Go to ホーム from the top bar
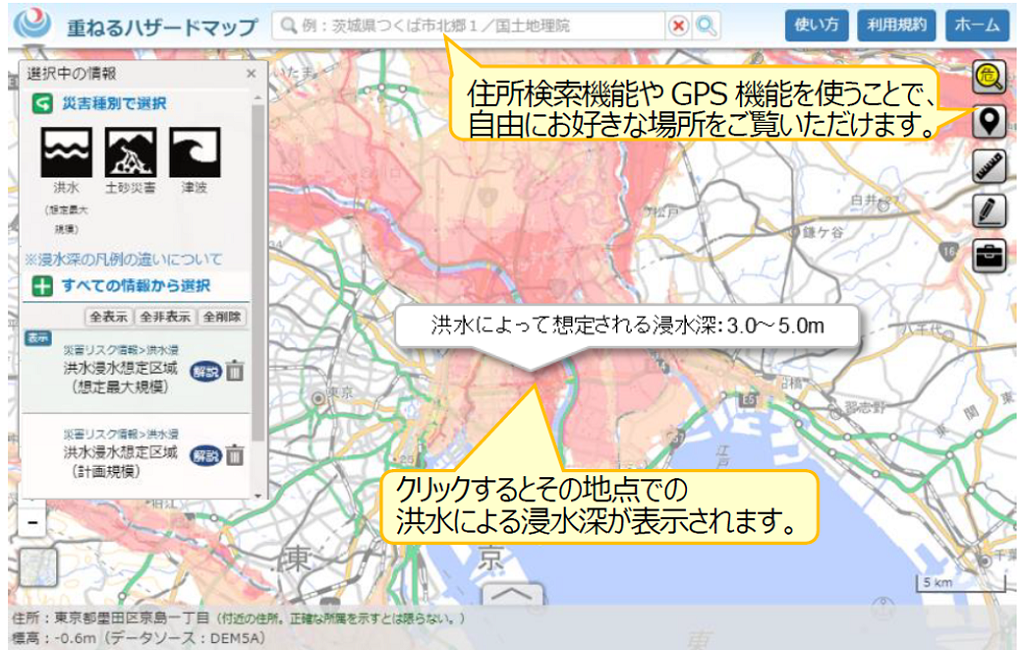This screenshot has width=1023, height=650. [975, 23]
